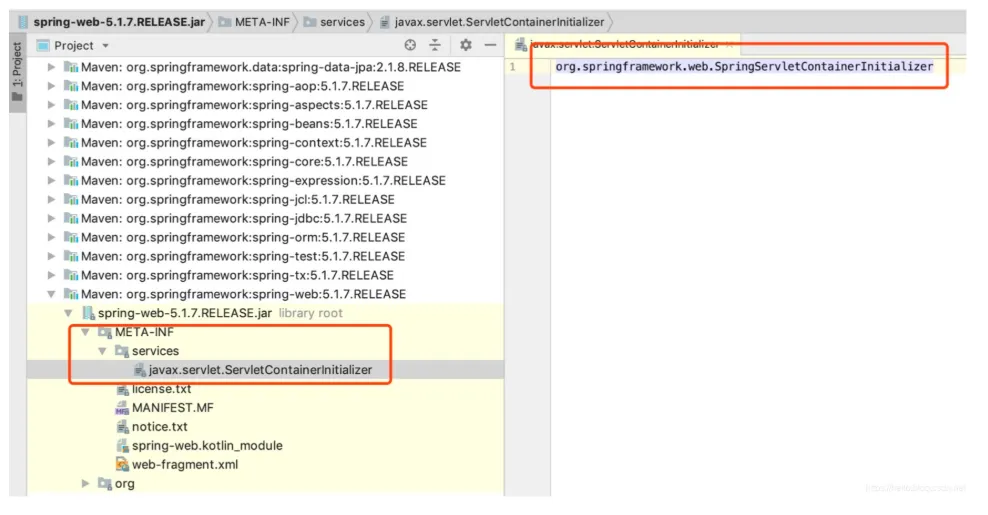Click org.springframework.web.SpringServletContainerInitializer text in editor

coord(744,66)
